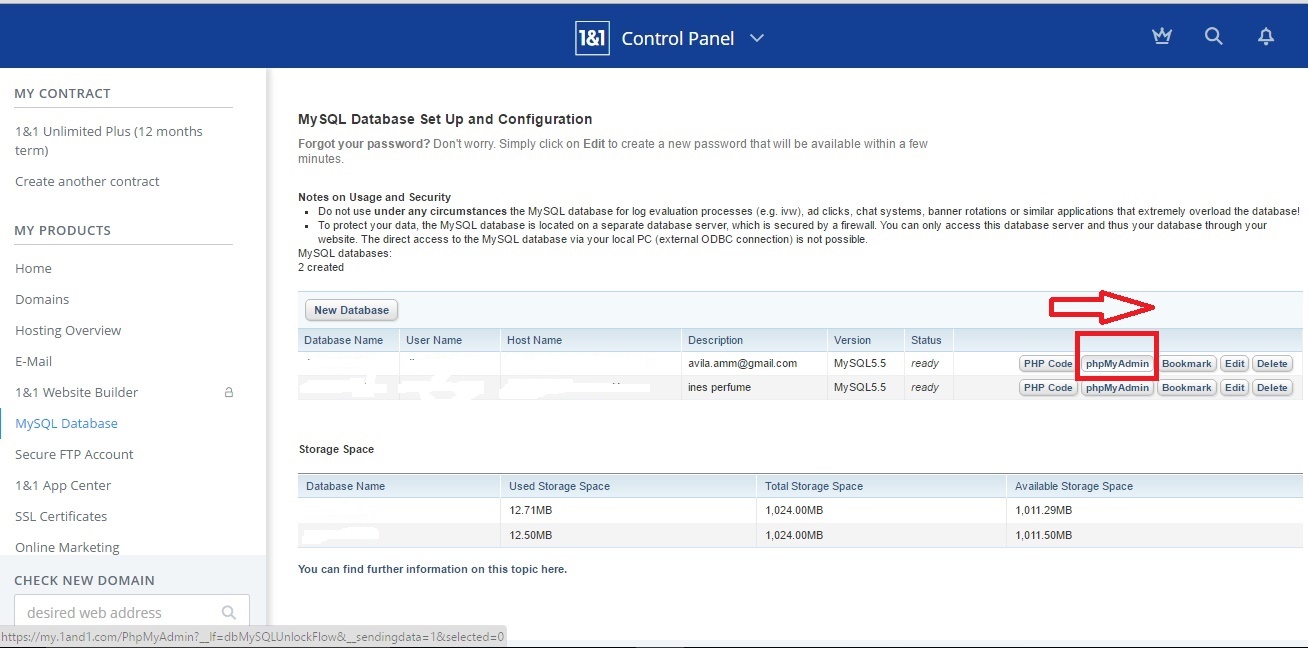Click the avila.amm@gmail.com description cell
The width and height of the screenshot is (1308, 648).
[x=742, y=364]
